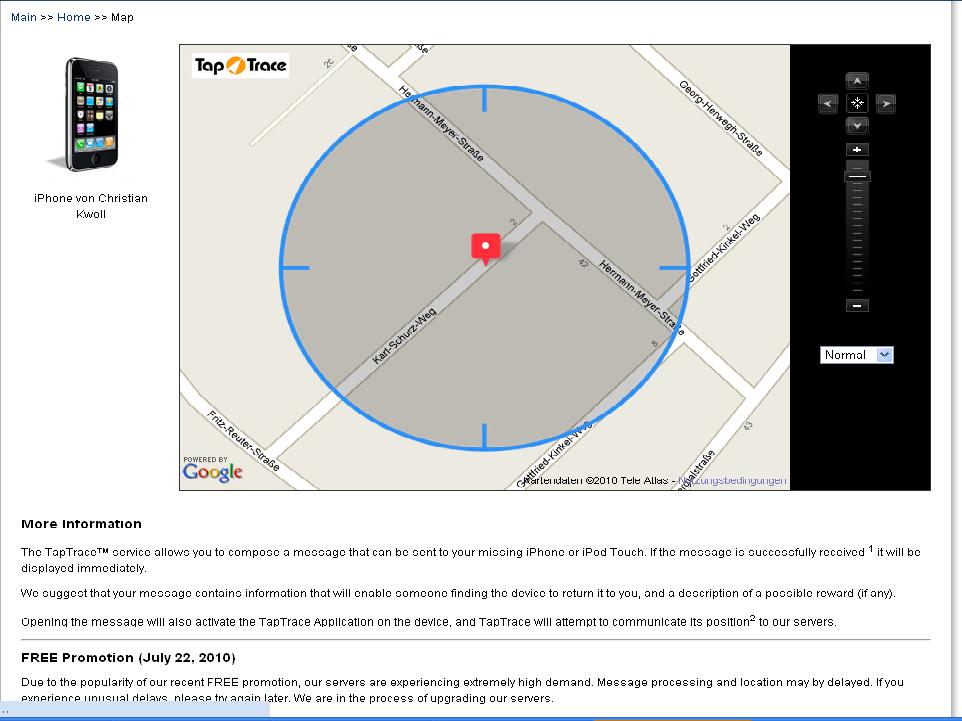Screen dimensions: 962x721
Task: Pan the map left with the arrow button
Action: click(828, 103)
